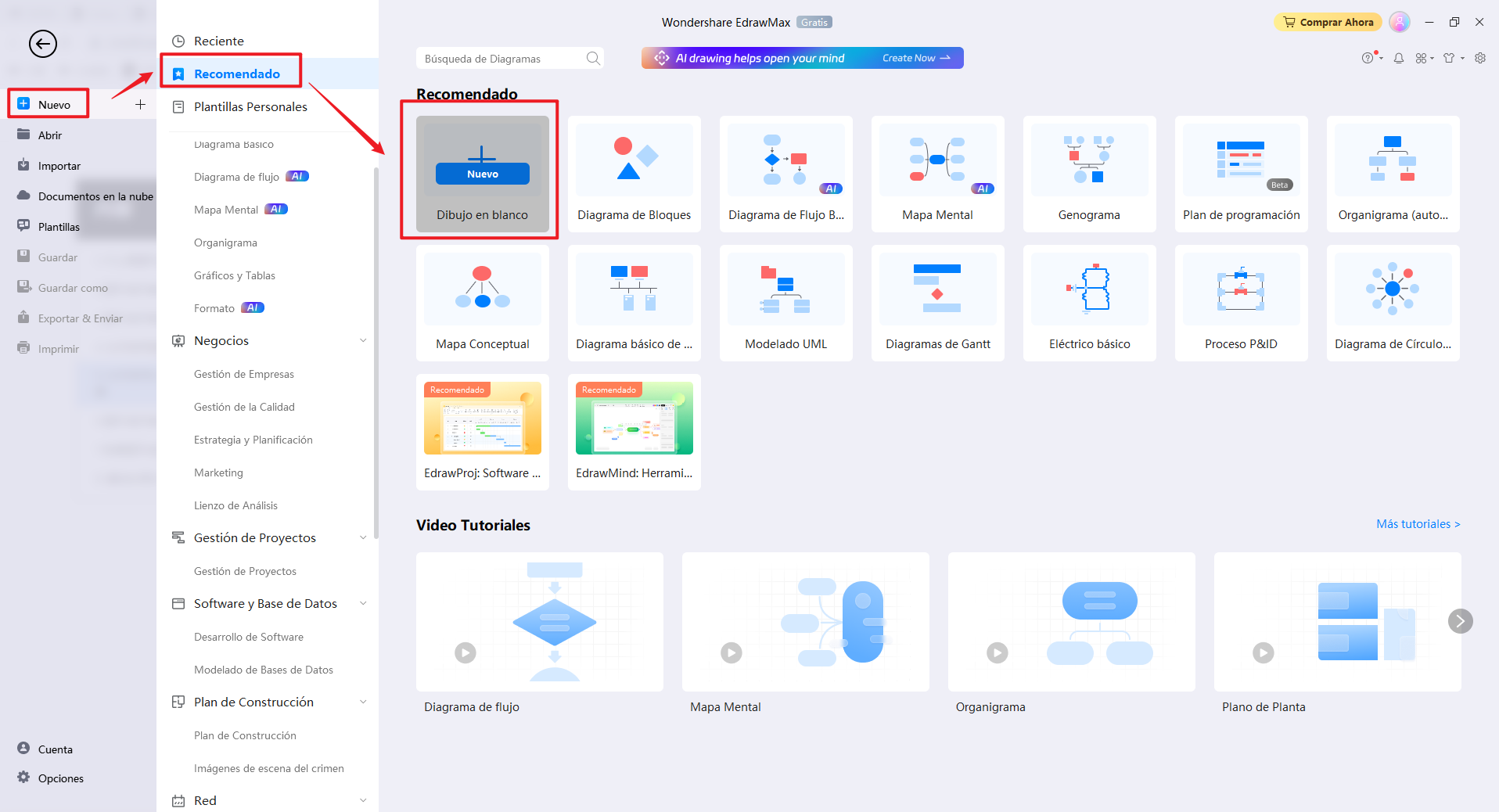
Task: Switch to the Reciente tab
Action: (x=218, y=41)
